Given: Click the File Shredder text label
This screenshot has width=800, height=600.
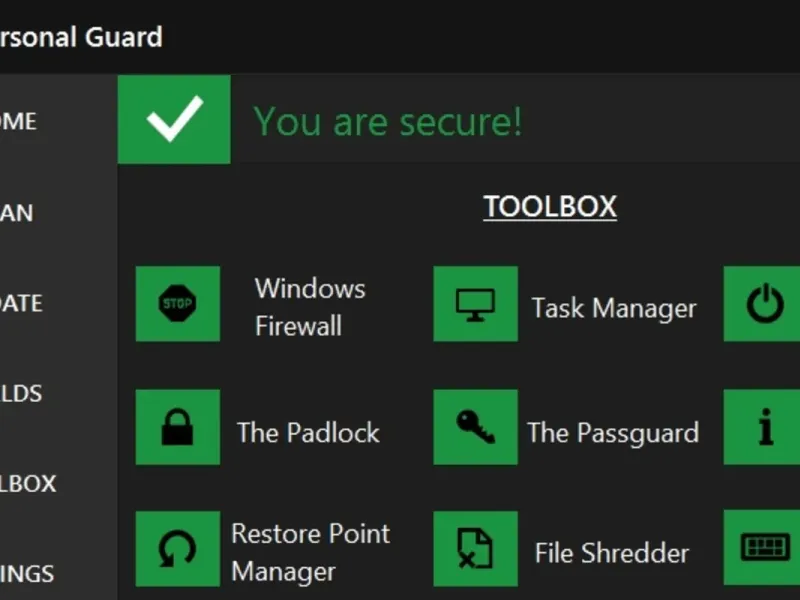Looking at the screenshot, I should (611, 553).
